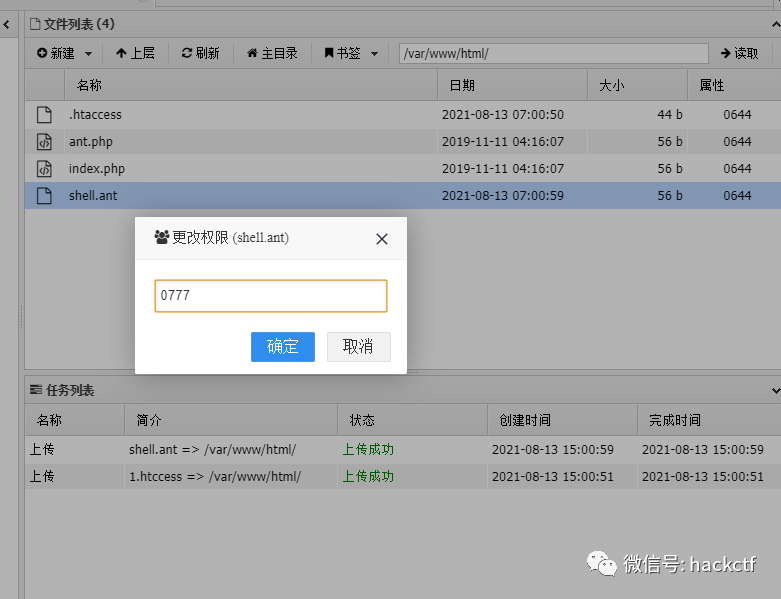Click 0644 attribute of index.php row
Viewport: 781px width, 599px height.
(x=737, y=168)
